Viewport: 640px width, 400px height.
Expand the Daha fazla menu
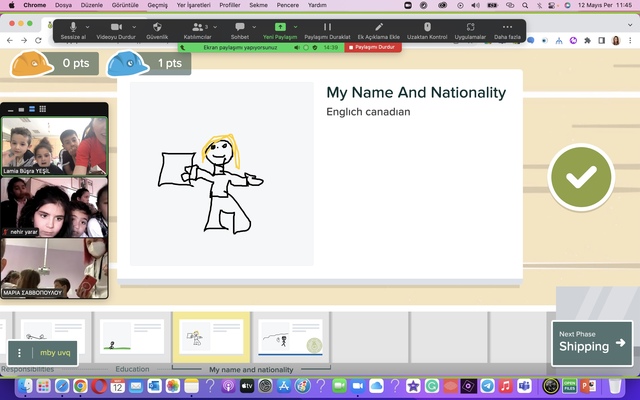(508, 29)
